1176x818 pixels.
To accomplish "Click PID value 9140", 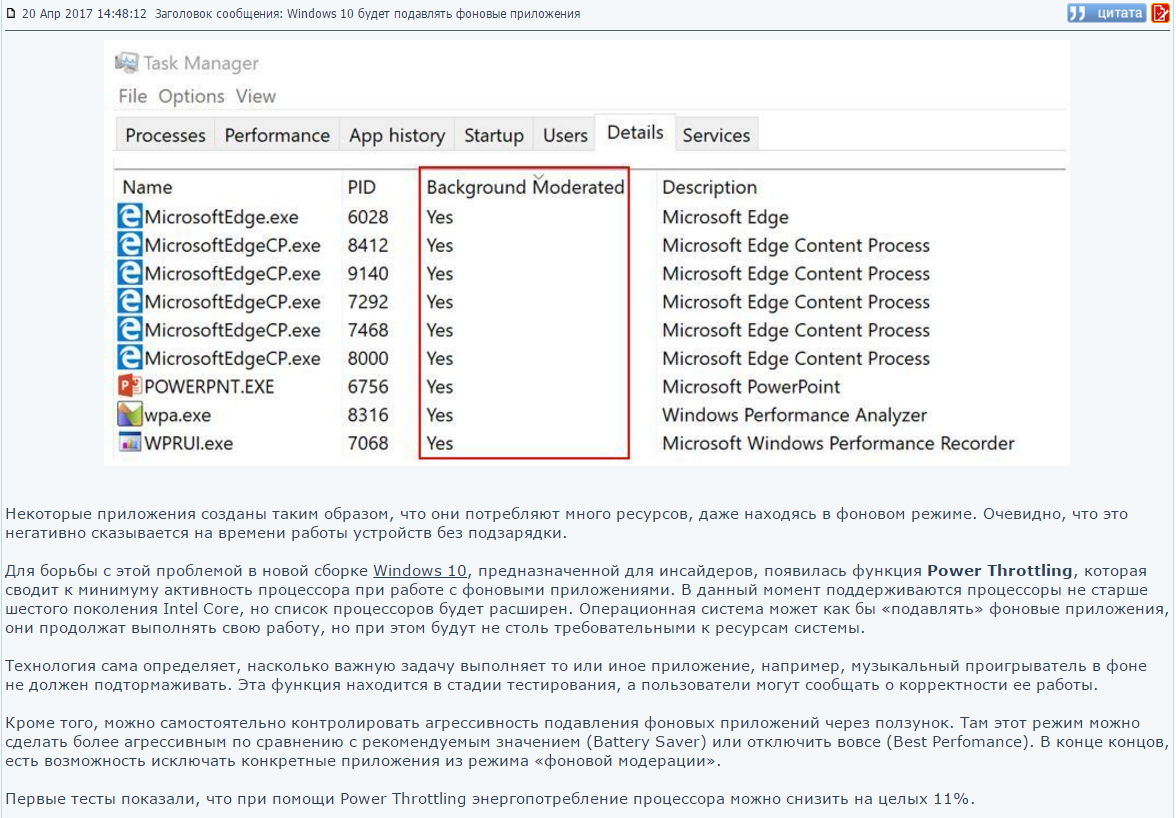I will tap(368, 274).
